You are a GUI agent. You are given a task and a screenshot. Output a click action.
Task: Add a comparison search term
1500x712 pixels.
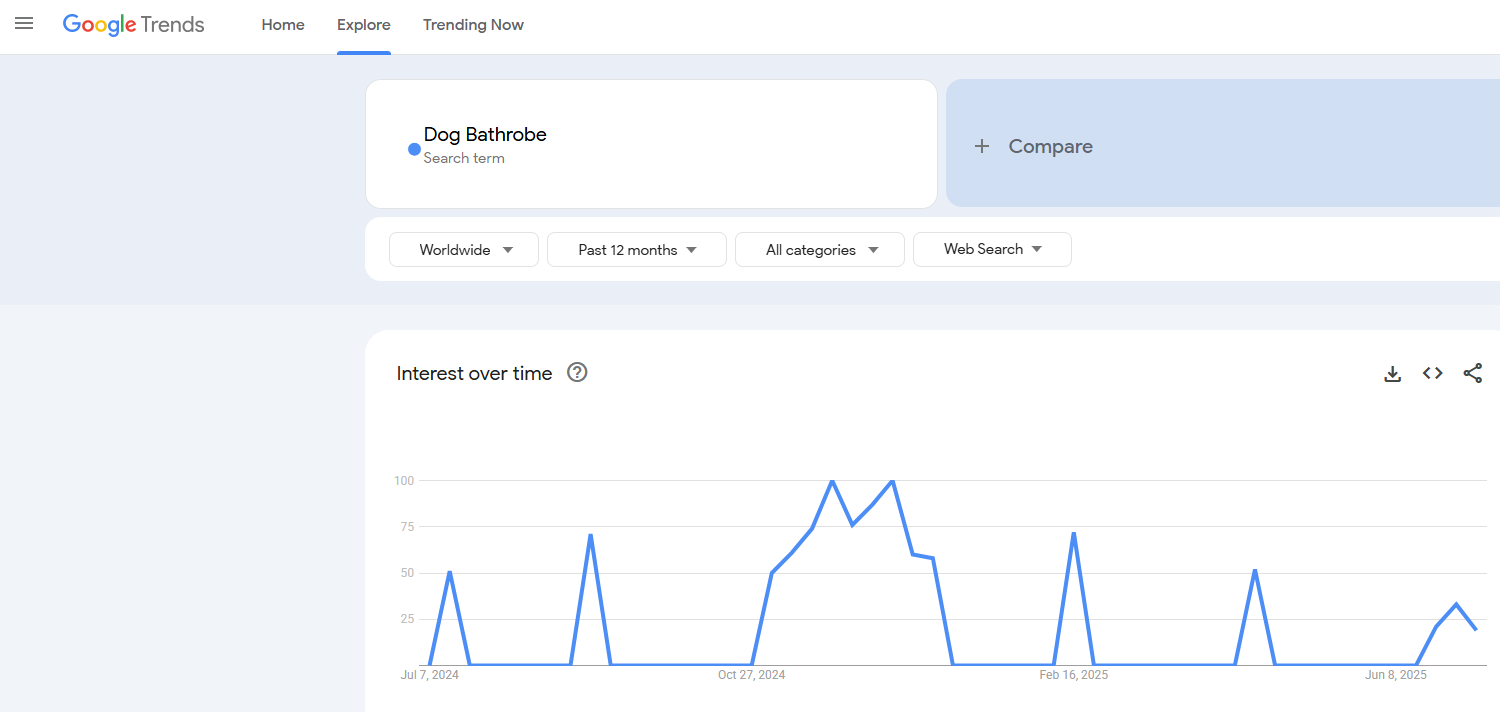(x=1050, y=146)
